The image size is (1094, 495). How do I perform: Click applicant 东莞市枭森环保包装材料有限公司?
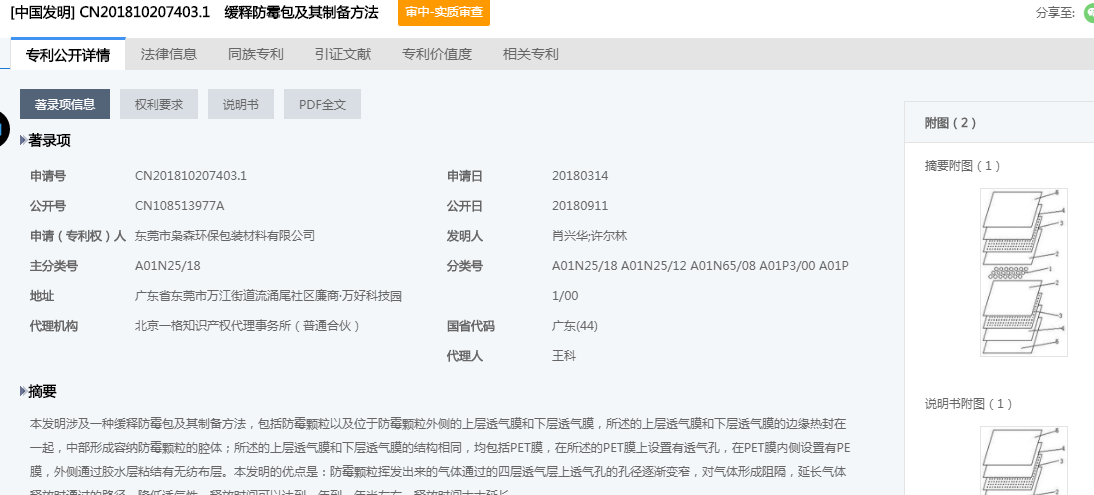click(x=225, y=236)
